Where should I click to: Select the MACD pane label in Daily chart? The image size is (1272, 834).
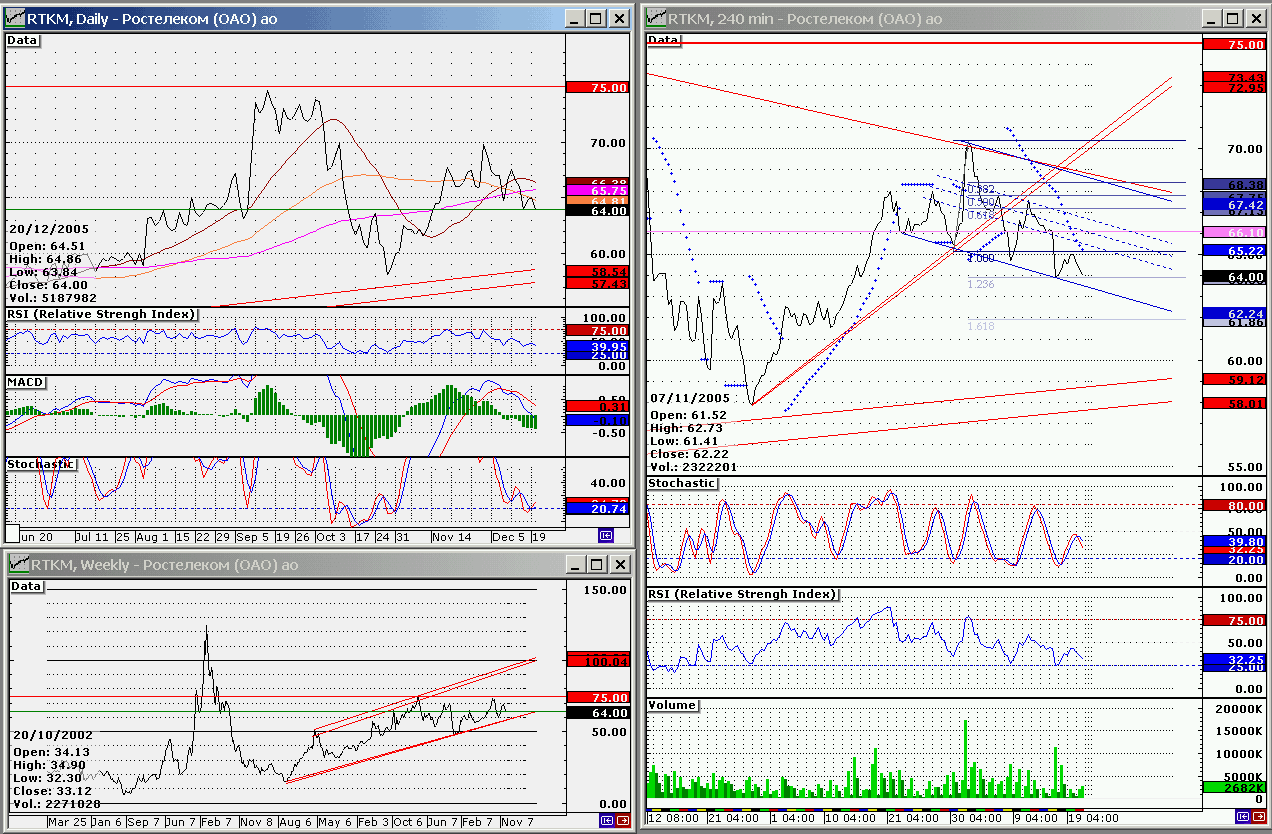(27, 383)
